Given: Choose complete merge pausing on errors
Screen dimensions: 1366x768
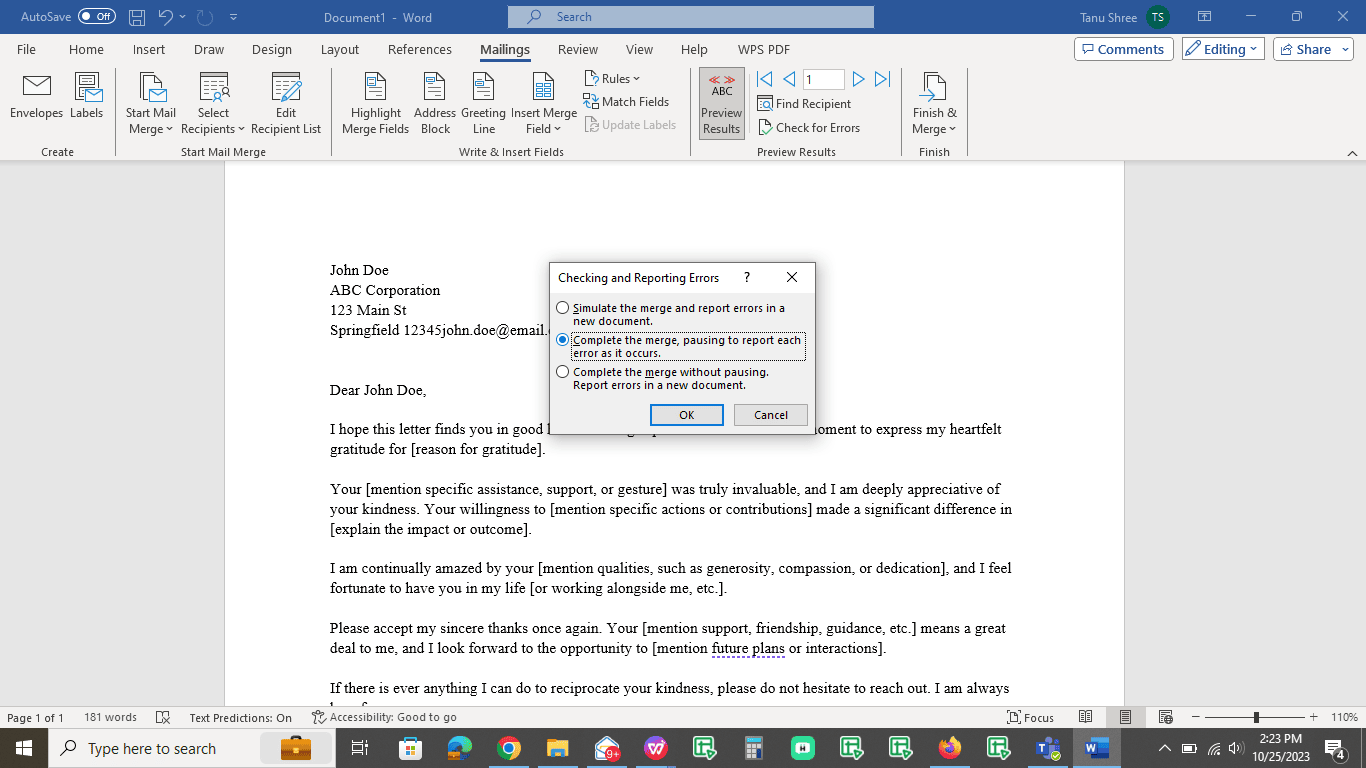Looking at the screenshot, I should click(x=563, y=339).
